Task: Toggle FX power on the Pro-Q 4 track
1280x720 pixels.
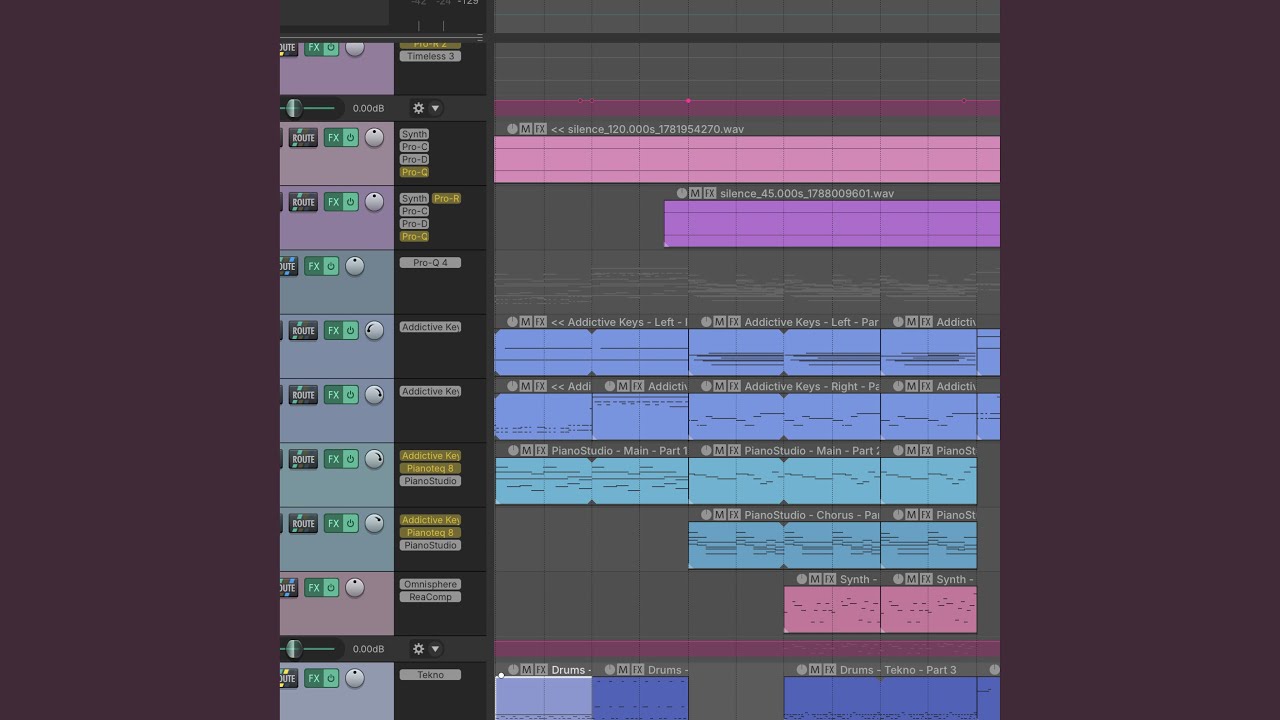Action: 331,266
